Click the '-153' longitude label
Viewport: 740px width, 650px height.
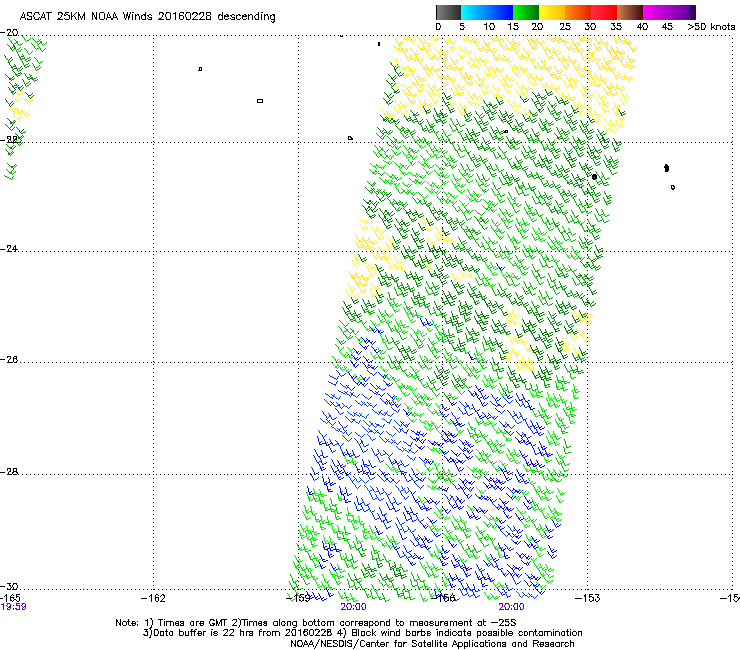pyautogui.click(x=588, y=598)
